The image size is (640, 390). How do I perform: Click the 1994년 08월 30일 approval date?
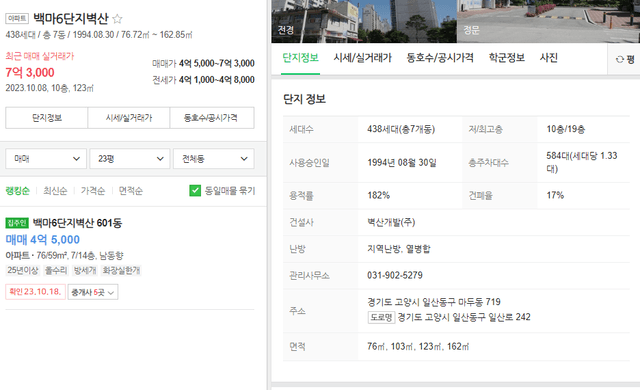[x=402, y=163]
